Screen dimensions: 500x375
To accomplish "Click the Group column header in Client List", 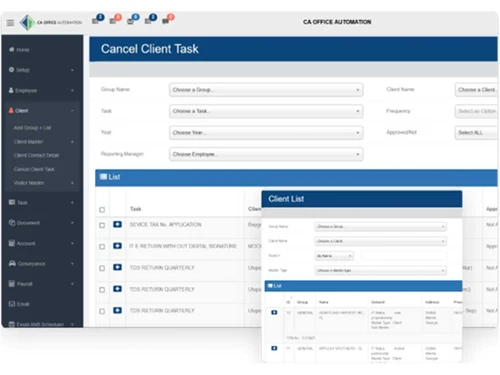I will click(303, 302).
